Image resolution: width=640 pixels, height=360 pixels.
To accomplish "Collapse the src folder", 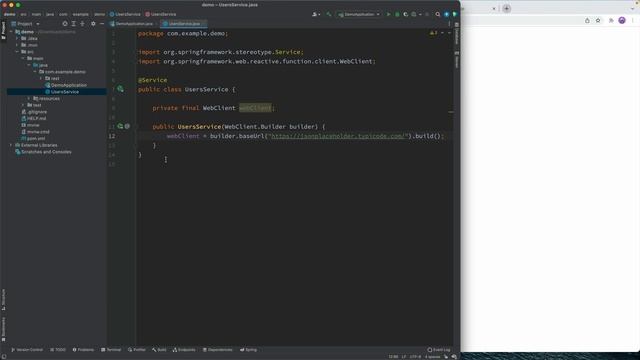I will click(x=18, y=52).
